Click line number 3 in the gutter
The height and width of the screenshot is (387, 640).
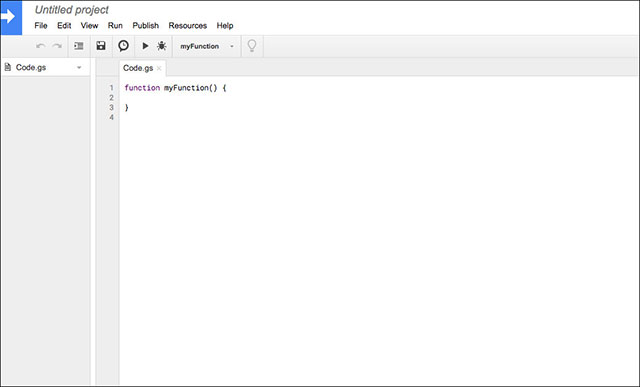pyautogui.click(x=111, y=107)
